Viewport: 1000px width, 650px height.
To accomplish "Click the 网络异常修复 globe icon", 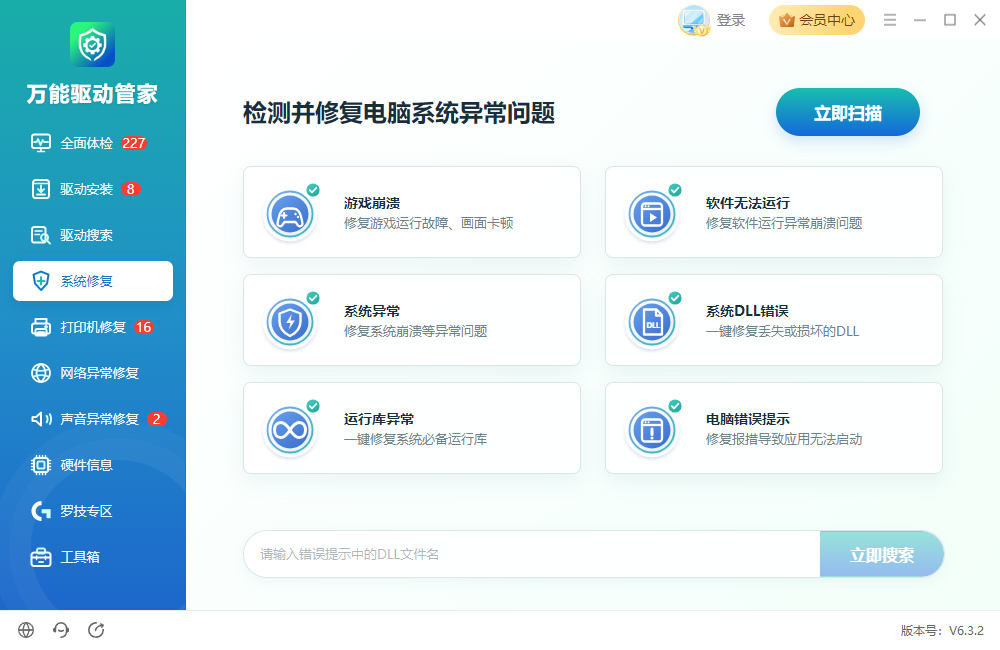I will 41,373.
